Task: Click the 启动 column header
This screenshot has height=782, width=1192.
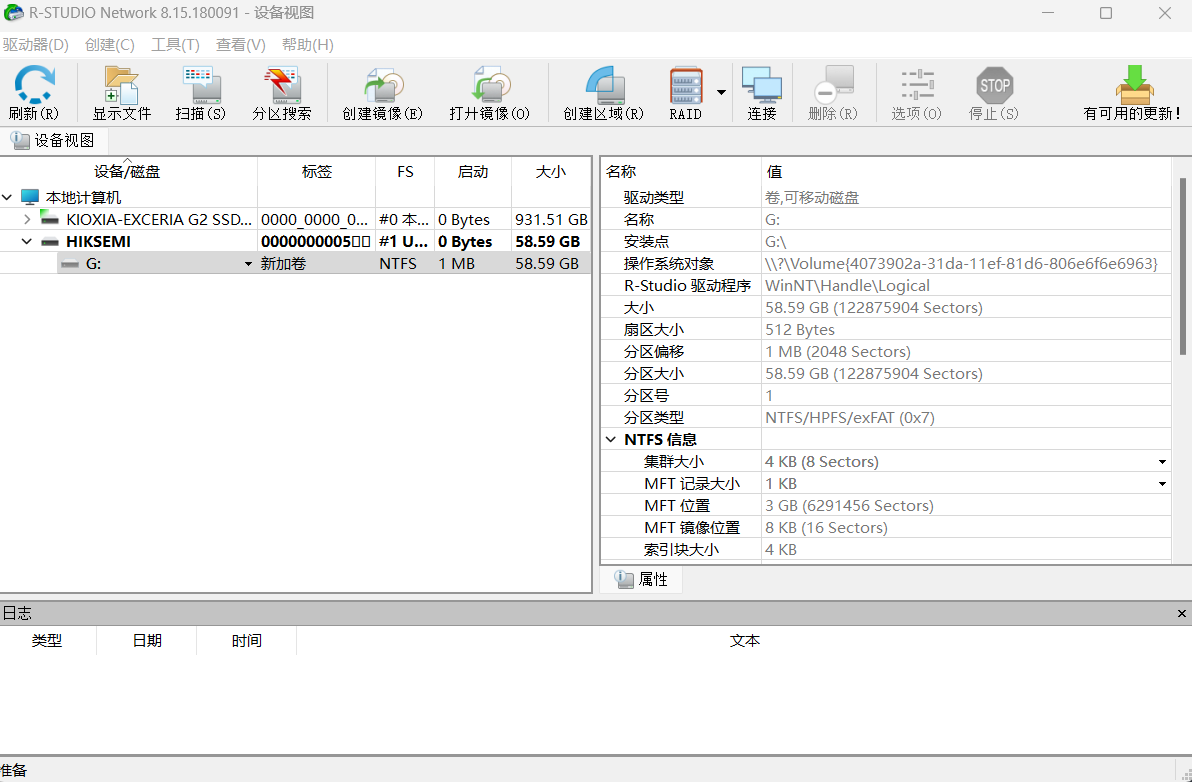Action: click(x=473, y=172)
